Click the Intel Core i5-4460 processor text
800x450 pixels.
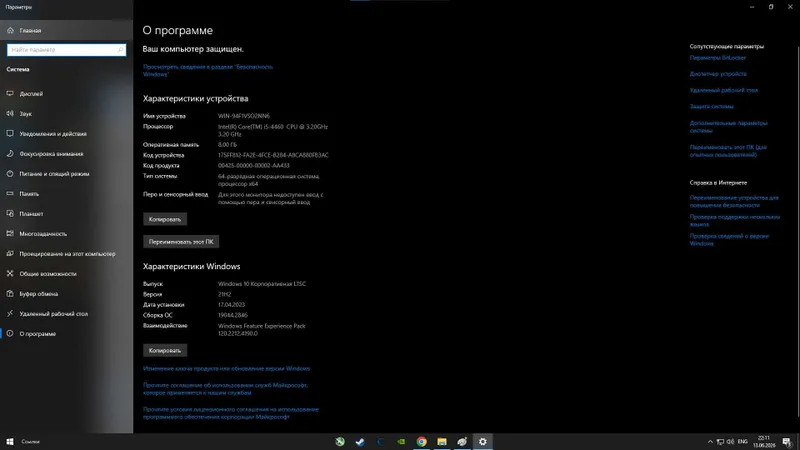click(x=273, y=130)
